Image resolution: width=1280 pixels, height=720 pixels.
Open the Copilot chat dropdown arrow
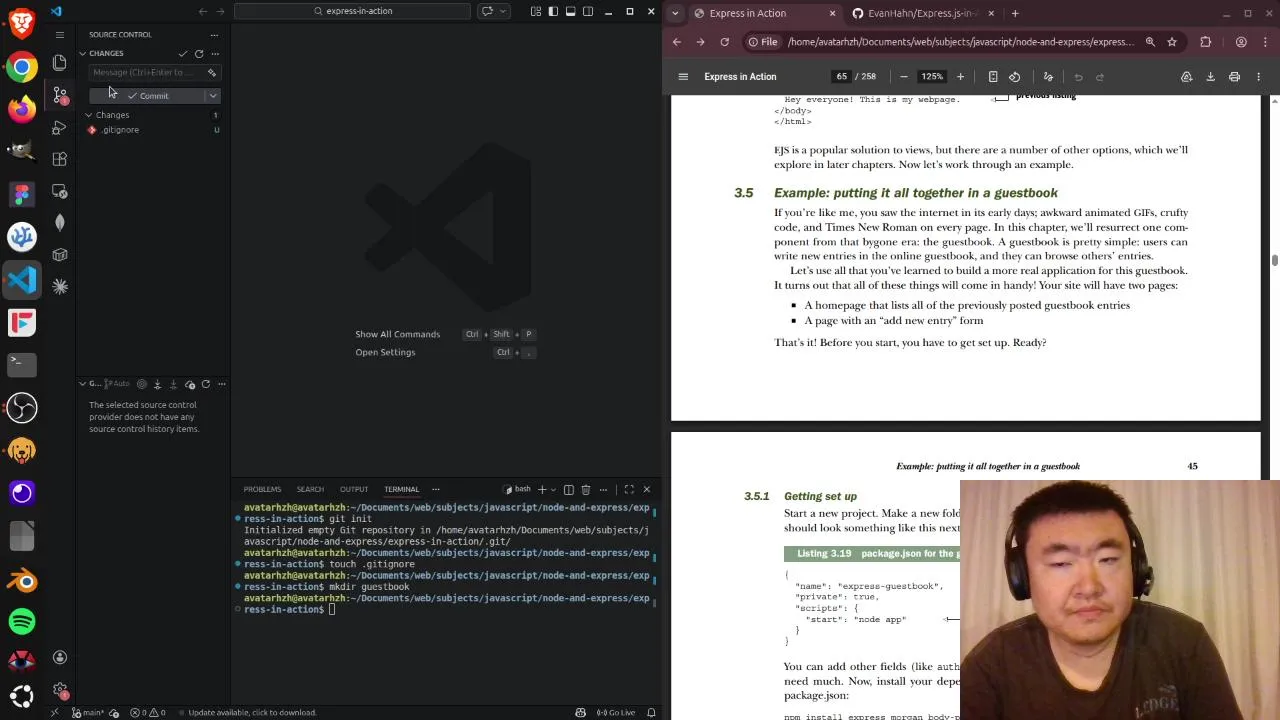tap(501, 11)
